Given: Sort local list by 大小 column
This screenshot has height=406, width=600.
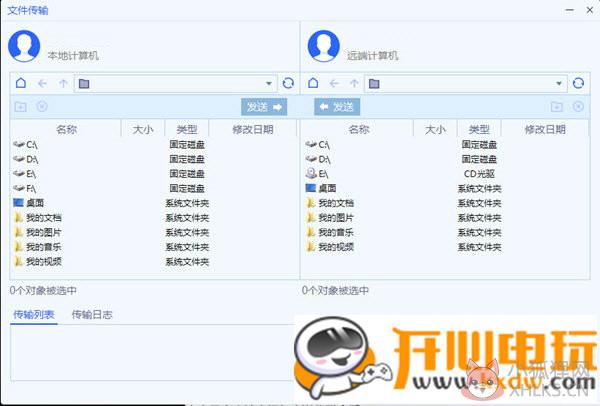Looking at the screenshot, I should click(143, 129).
